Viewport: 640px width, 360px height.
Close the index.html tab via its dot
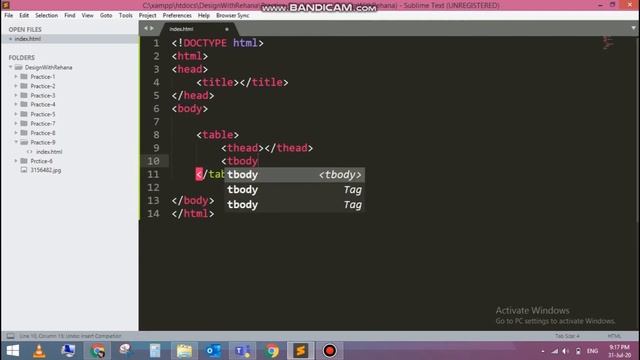[227, 29]
